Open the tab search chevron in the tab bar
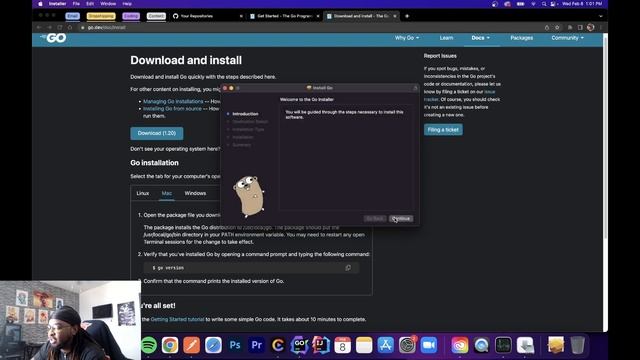The image size is (640, 360). pos(601,16)
